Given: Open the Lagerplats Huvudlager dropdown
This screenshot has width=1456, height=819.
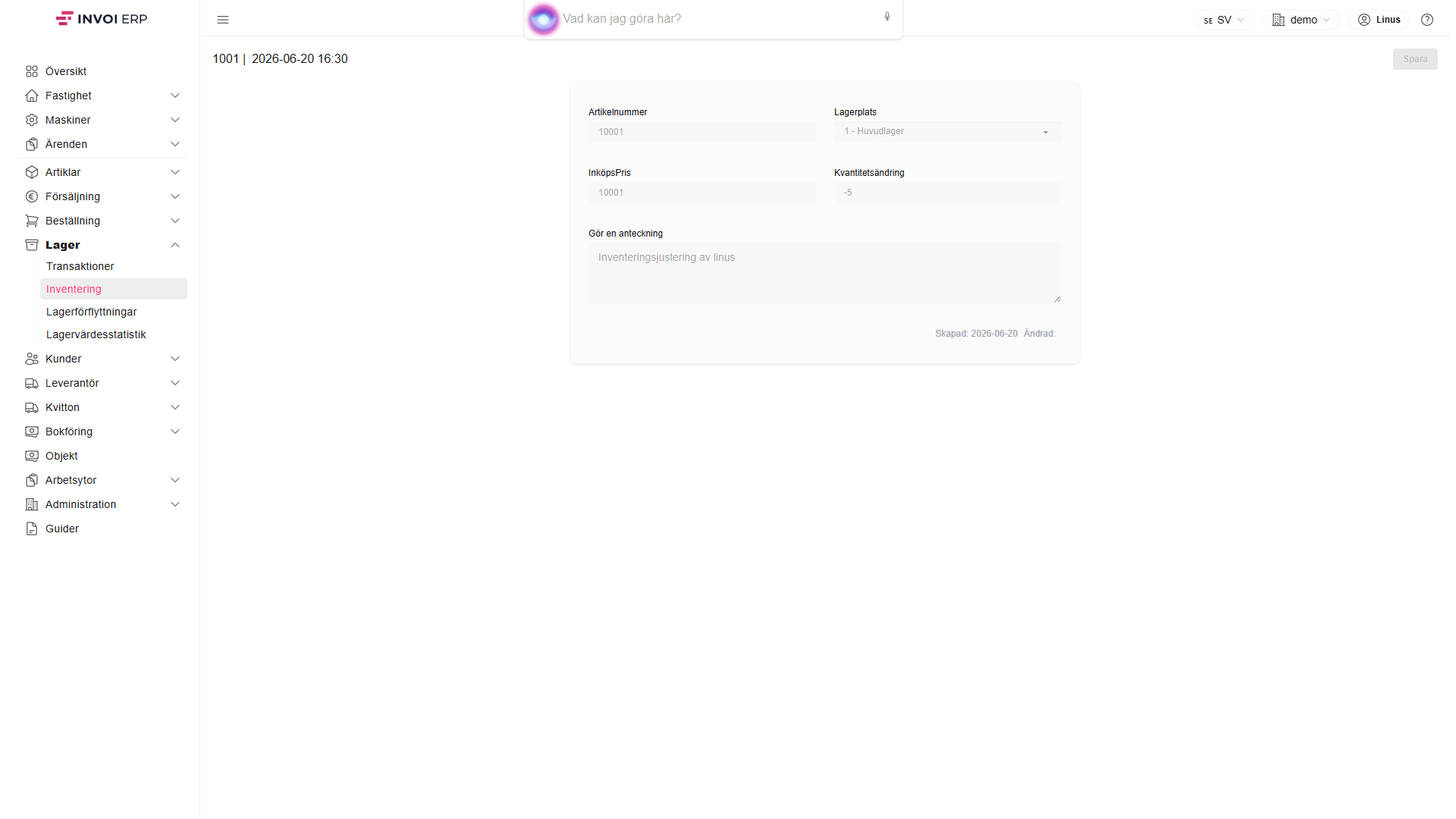Looking at the screenshot, I should [947, 132].
